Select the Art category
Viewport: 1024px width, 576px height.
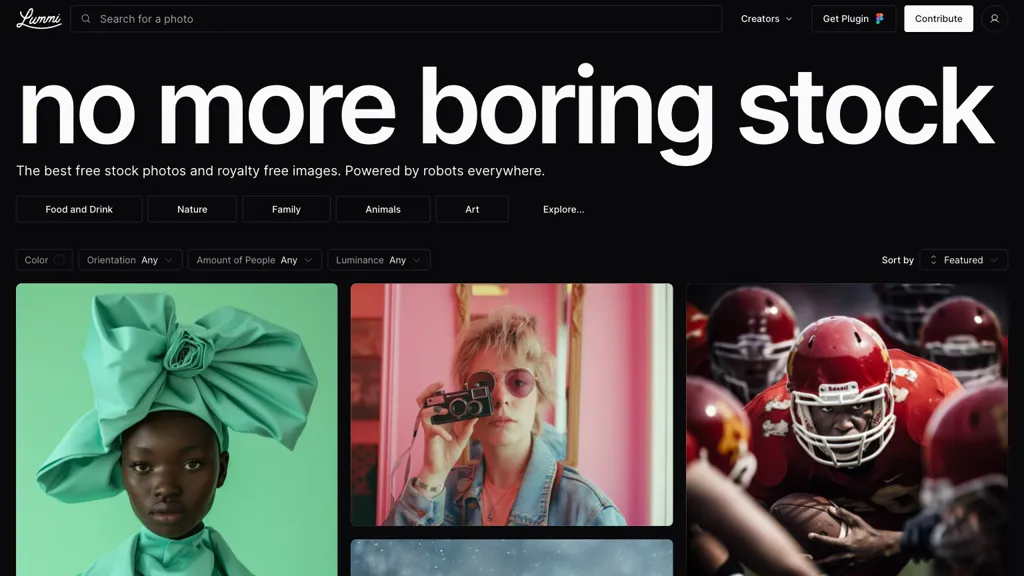[472, 209]
